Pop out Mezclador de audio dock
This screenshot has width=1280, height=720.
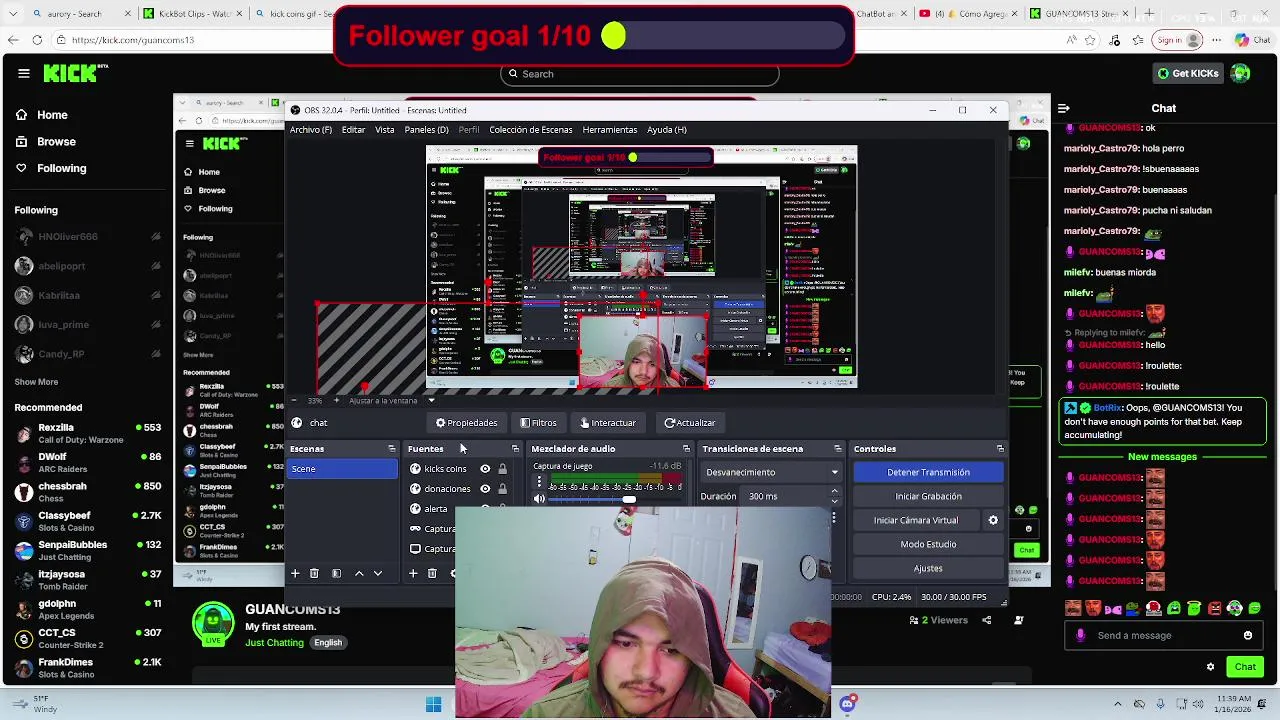click(x=686, y=449)
